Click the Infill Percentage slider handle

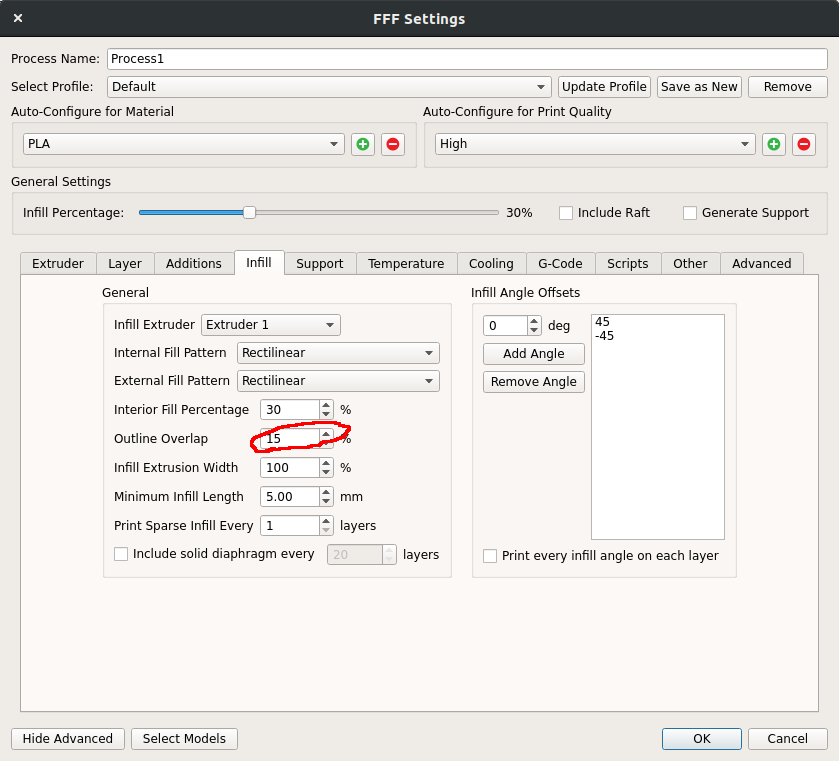pyautogui.click(x=249, y=212)
